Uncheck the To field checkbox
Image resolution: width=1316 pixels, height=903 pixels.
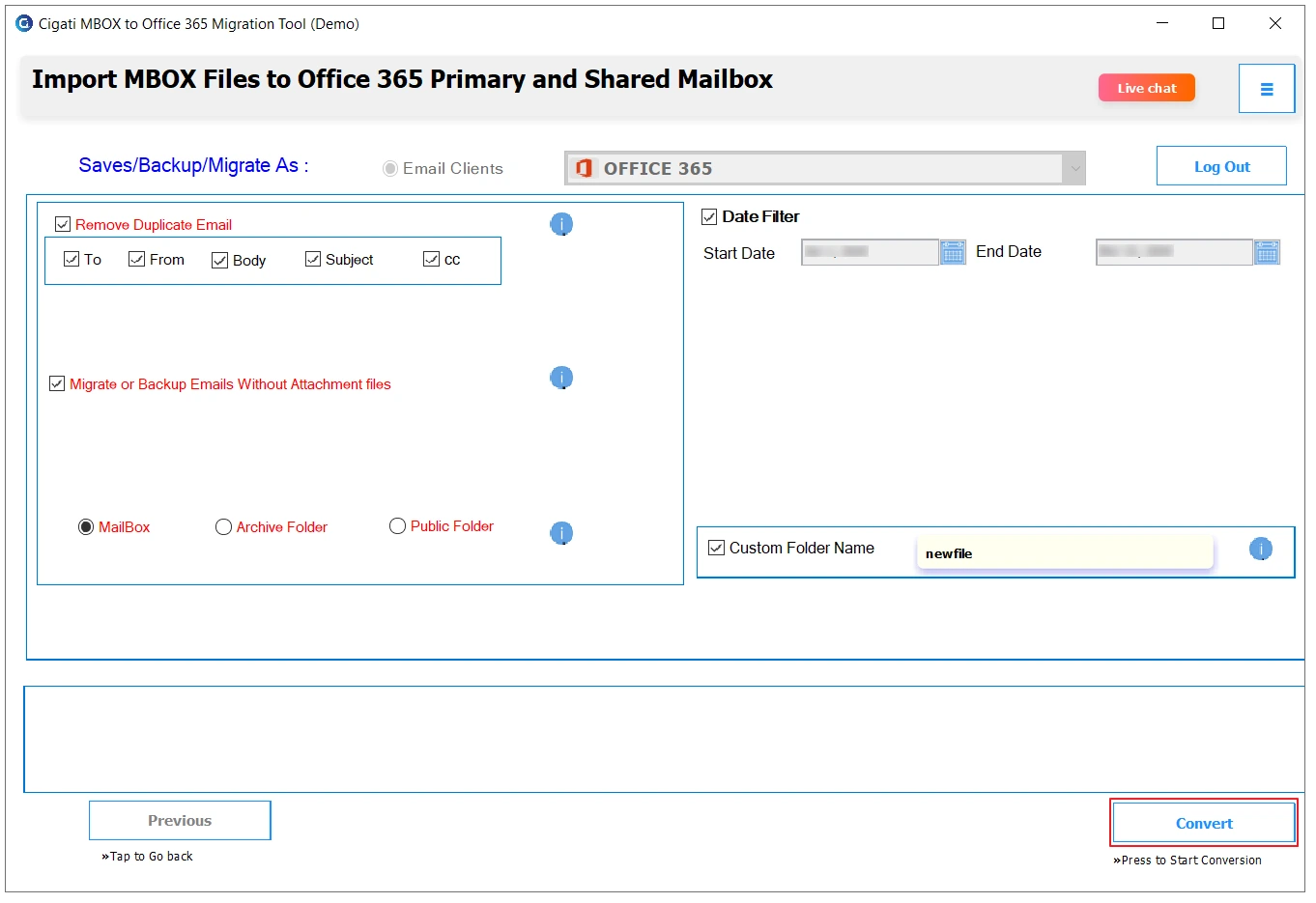click(x=71, y=259)
